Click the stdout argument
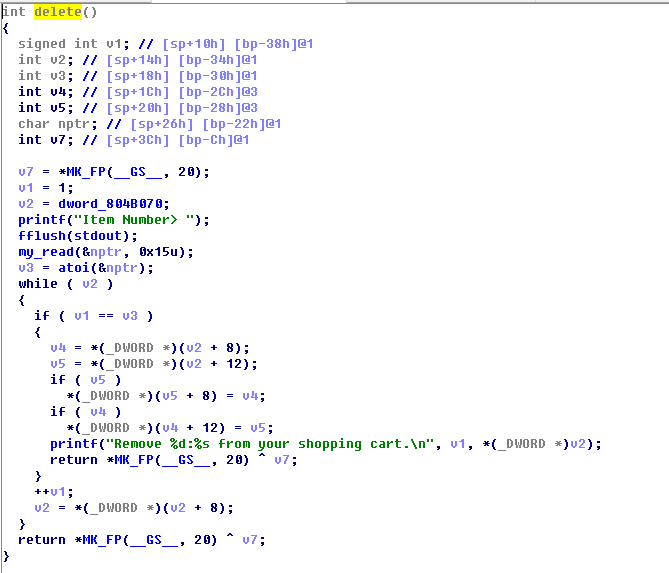The width and height of the screenshot is (669, 573). coord(98,236)
